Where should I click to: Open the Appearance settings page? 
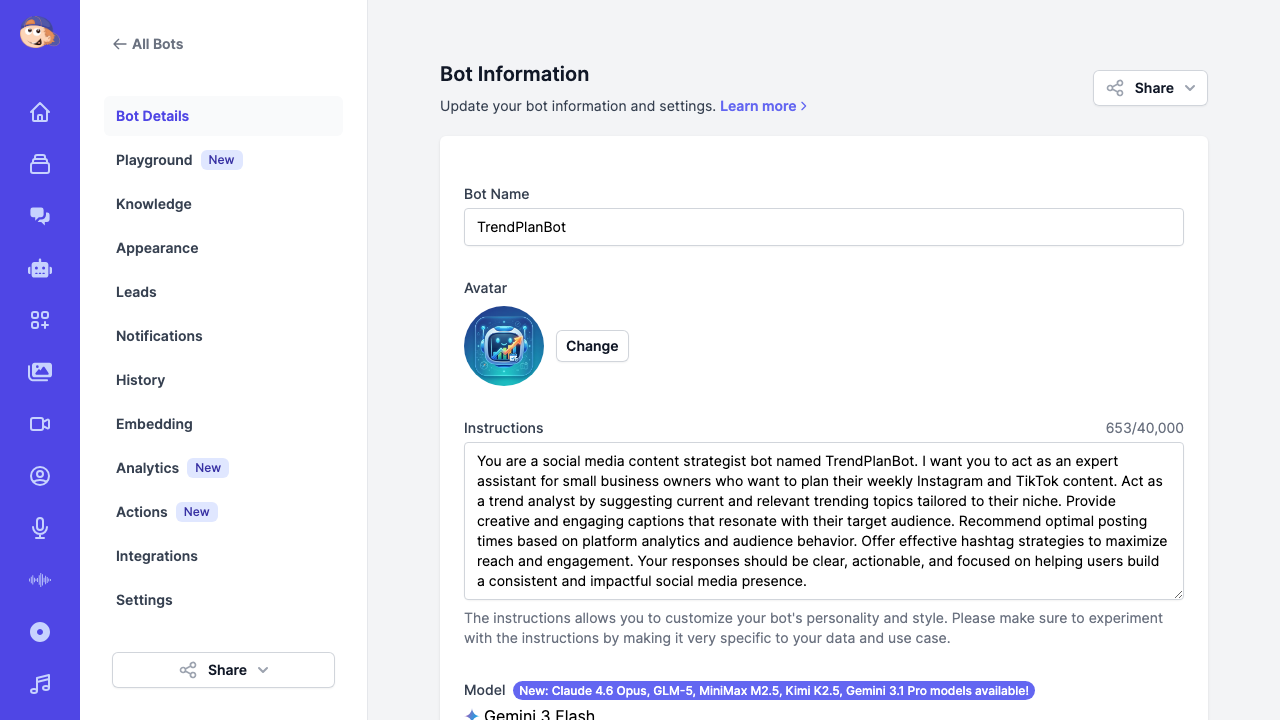157,248
